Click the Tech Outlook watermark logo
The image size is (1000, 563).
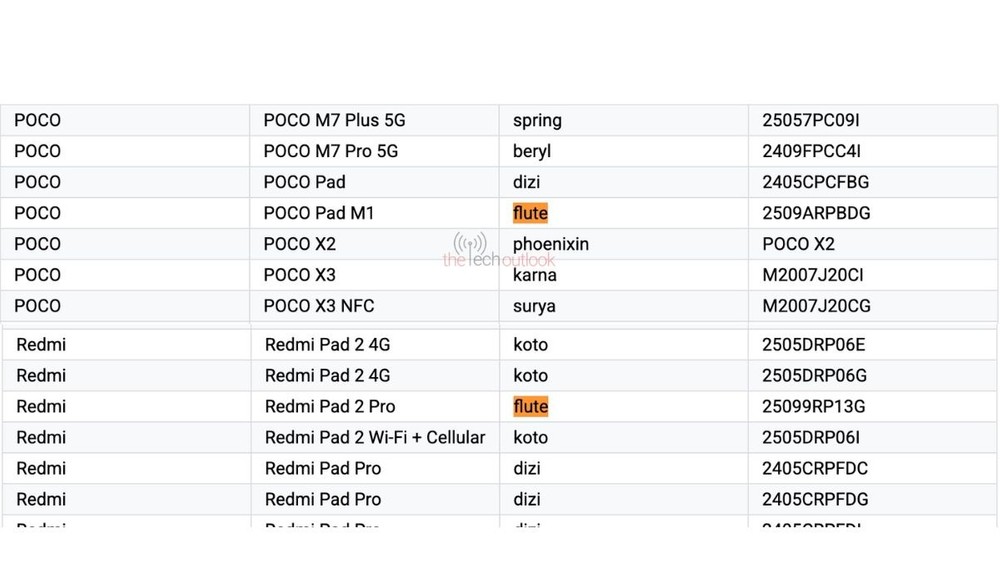[470, 251]
